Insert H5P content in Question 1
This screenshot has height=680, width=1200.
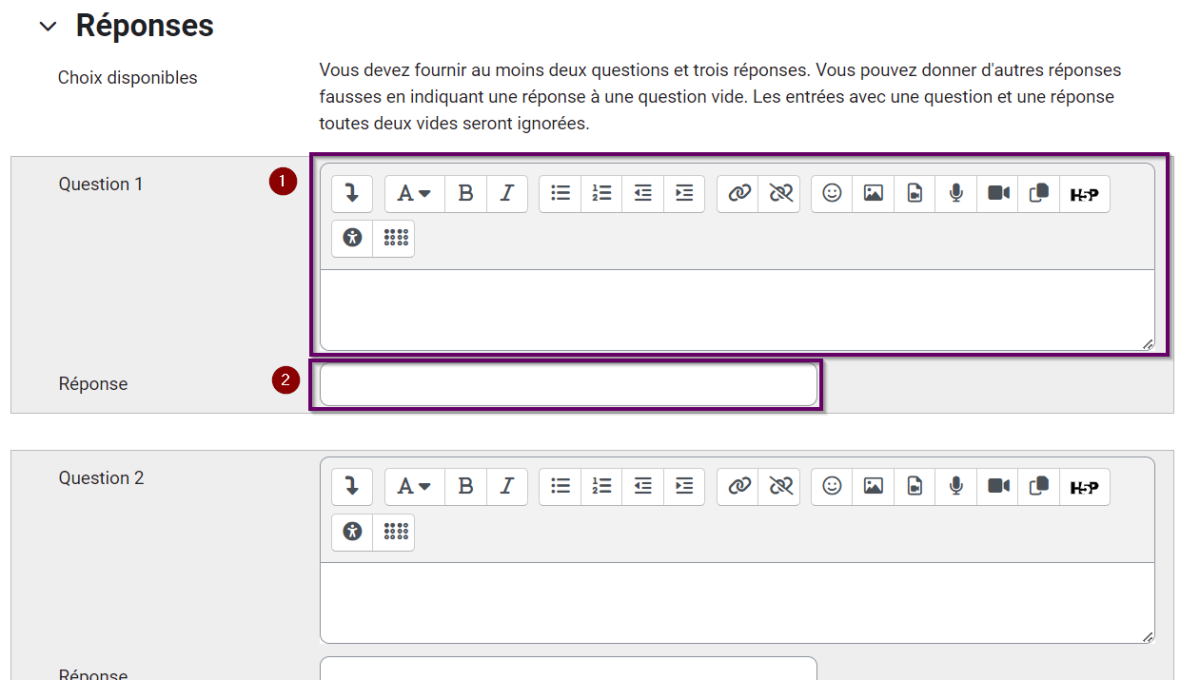1085,193
